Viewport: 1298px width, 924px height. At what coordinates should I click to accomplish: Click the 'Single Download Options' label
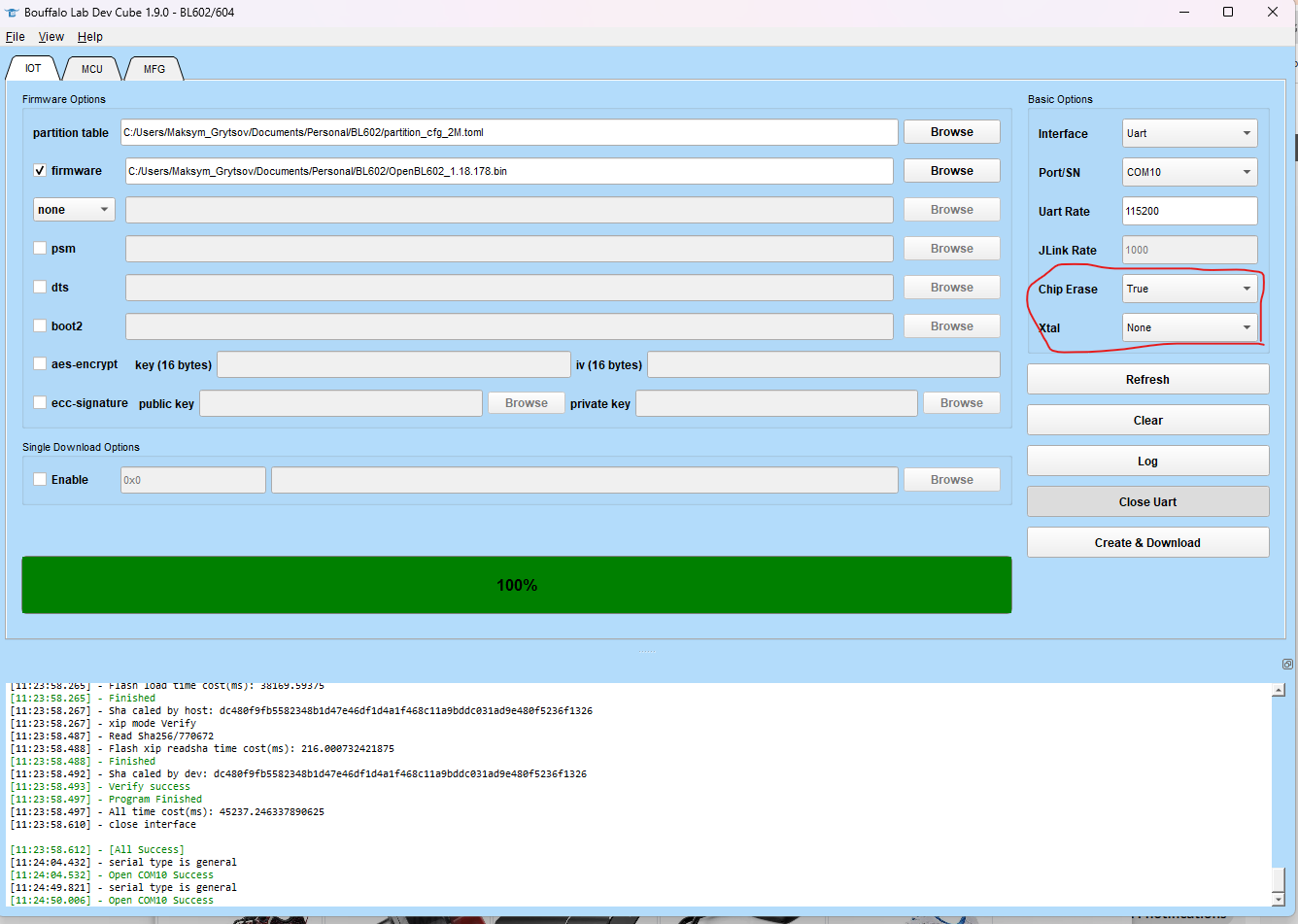[81, 447]
